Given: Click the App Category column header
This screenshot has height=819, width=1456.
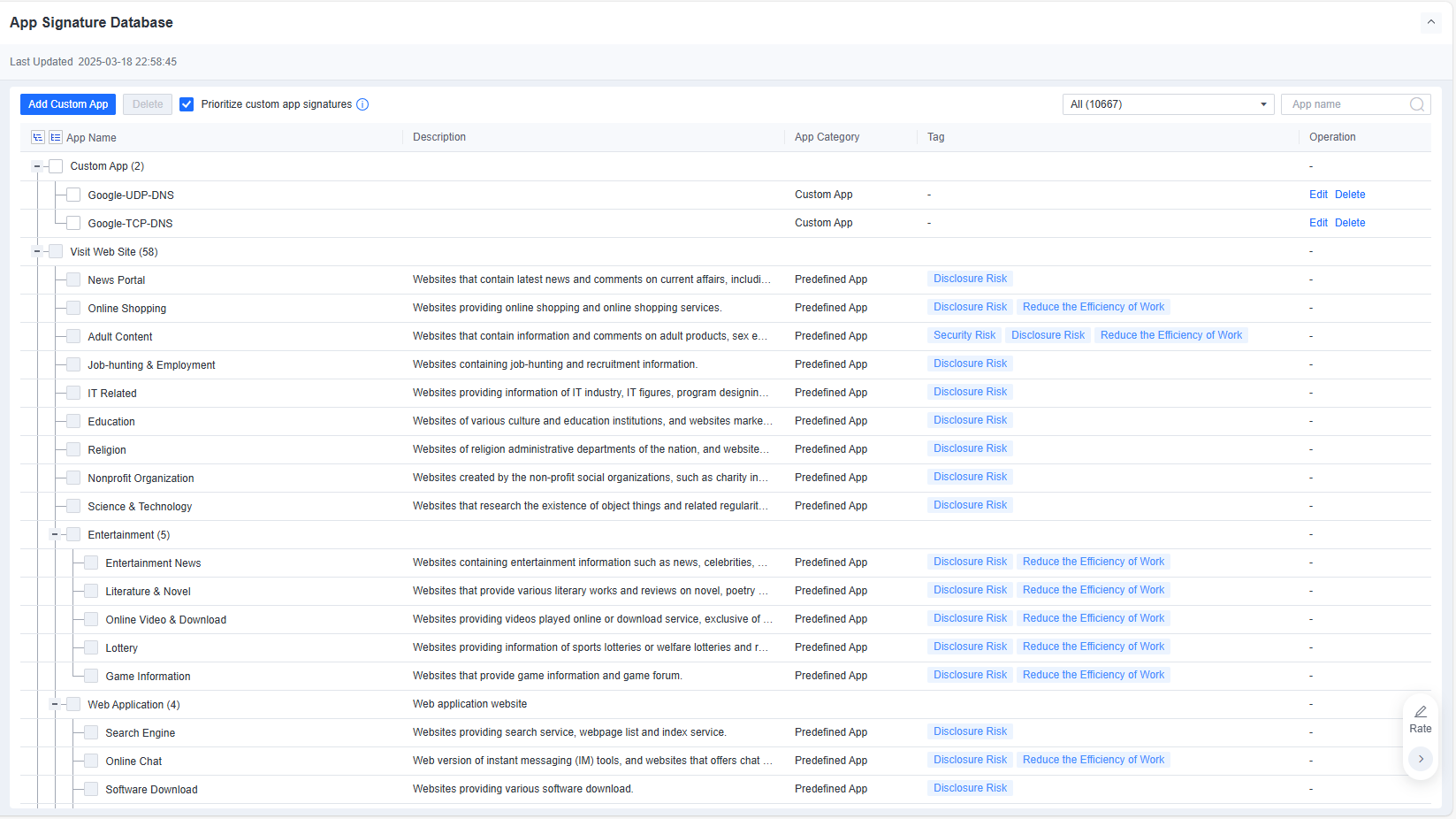Looking at the screenshot, I should click(827, 137).
